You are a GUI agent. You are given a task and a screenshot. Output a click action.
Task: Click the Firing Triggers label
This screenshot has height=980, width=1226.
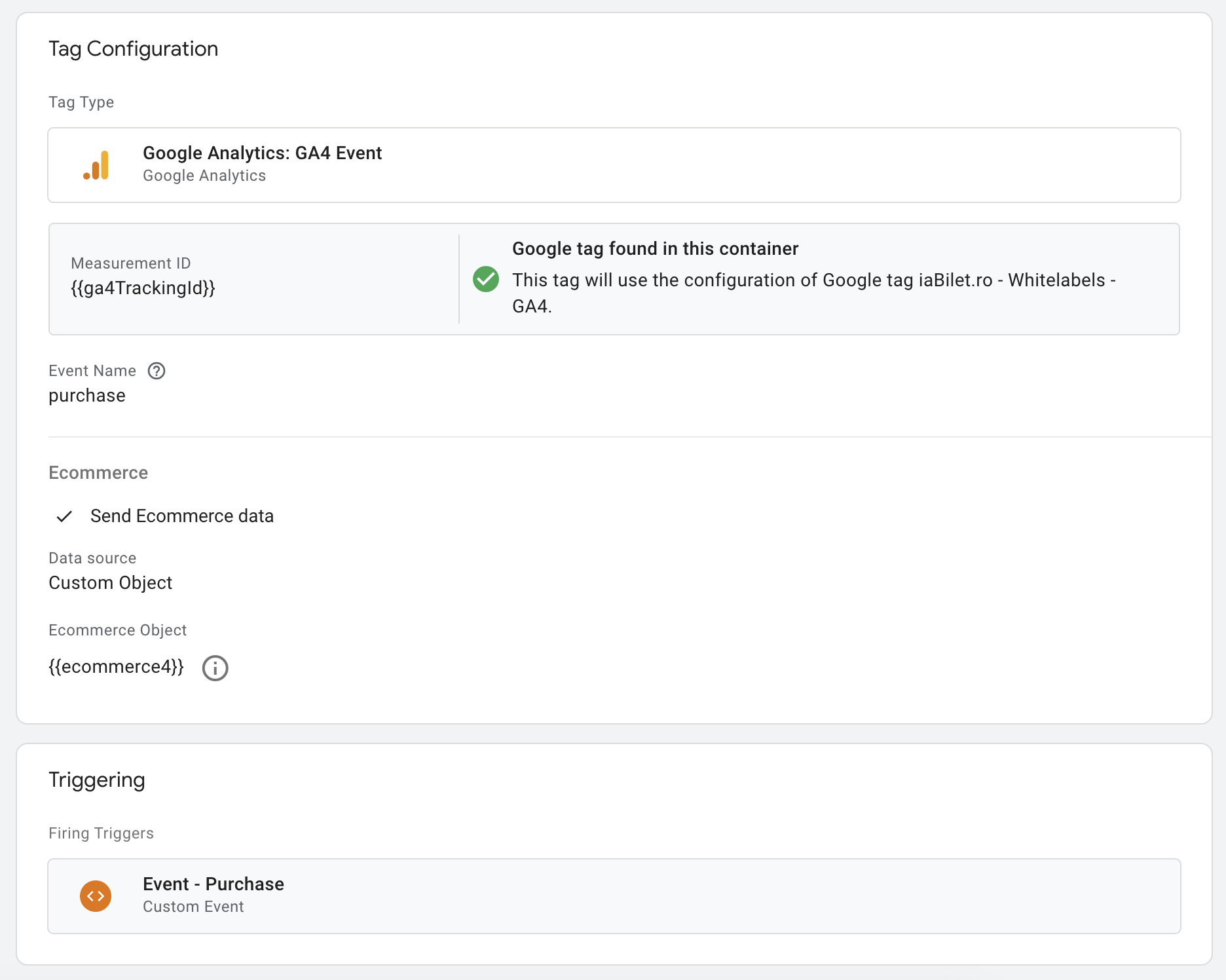[101, 833]
